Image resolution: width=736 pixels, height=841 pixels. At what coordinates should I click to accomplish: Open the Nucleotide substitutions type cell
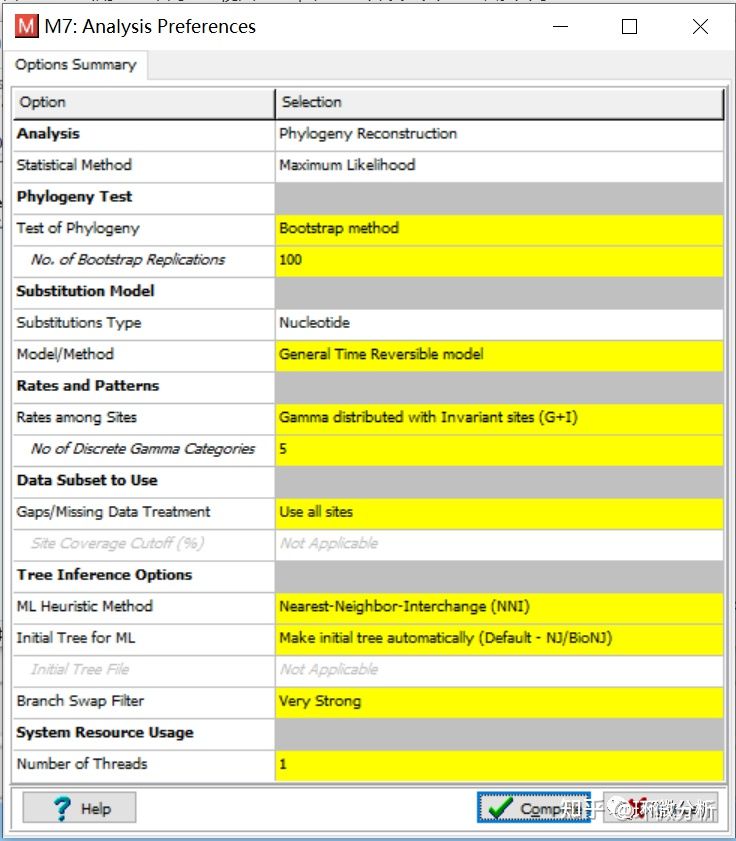tap(499, 323)
